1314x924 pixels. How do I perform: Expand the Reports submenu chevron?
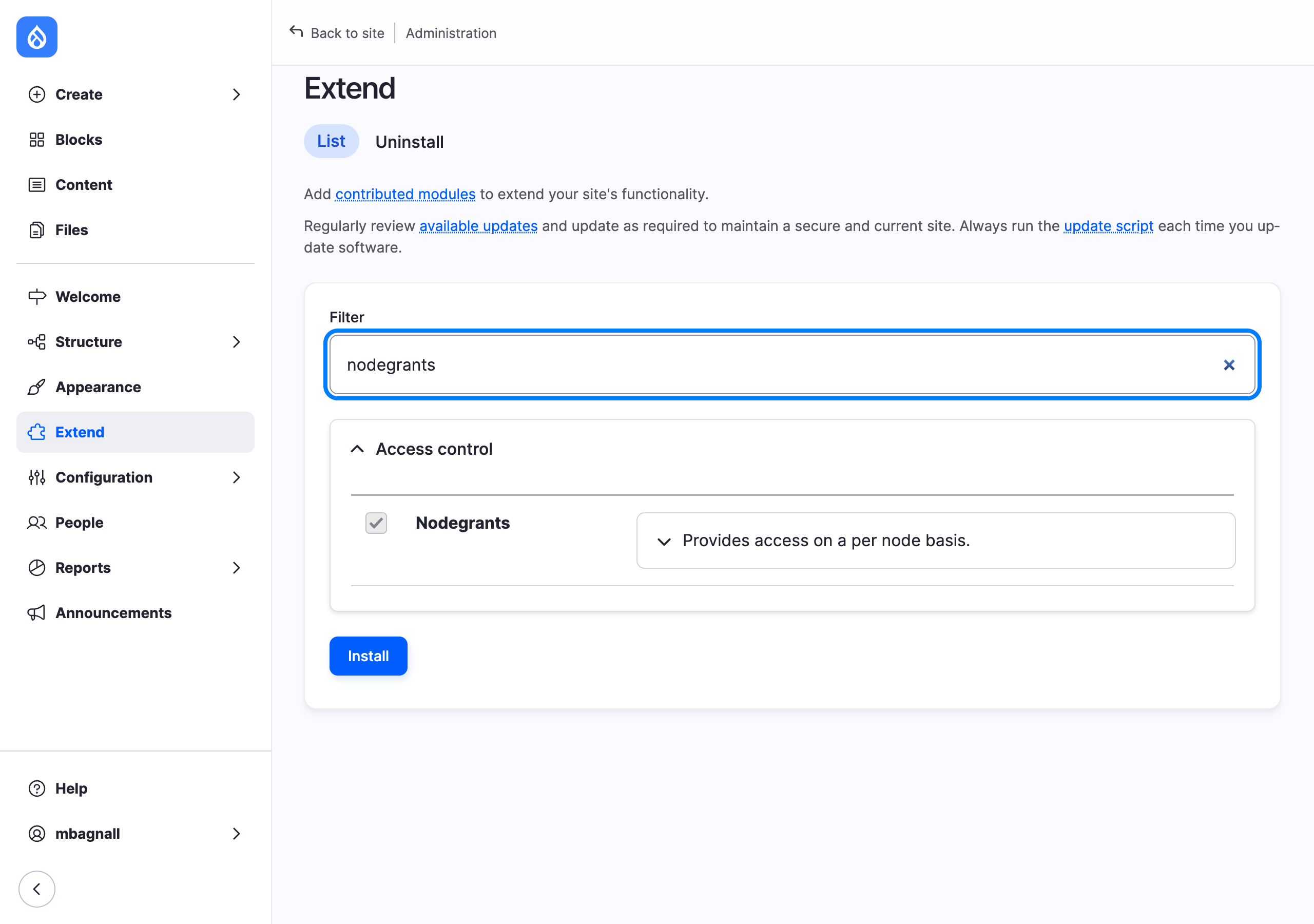point(236,568)
